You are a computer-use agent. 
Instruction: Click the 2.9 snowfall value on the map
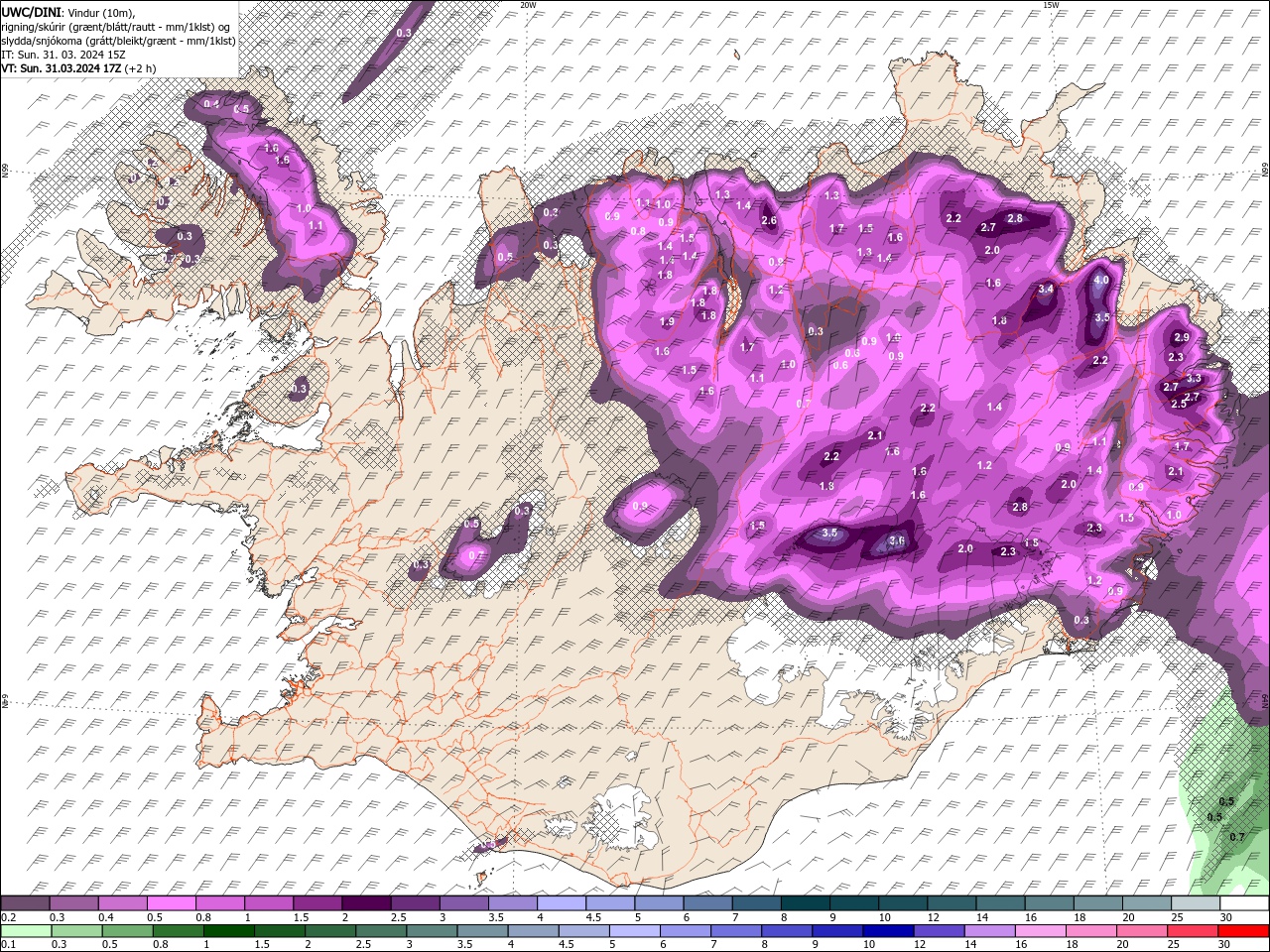pos(1182,338)
